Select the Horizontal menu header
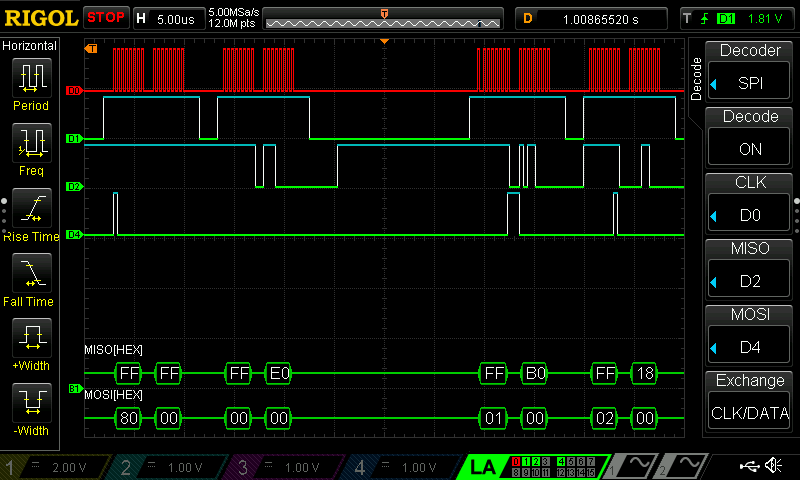 [x=30, y=45]
